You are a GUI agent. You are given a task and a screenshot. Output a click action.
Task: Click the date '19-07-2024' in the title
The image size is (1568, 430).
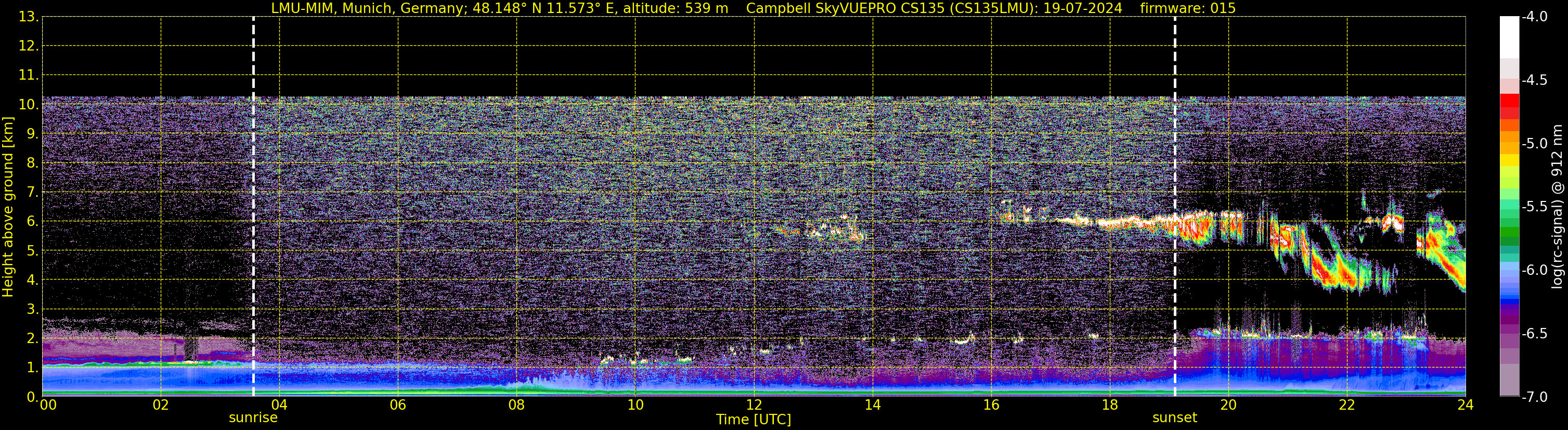point(1082,8)
